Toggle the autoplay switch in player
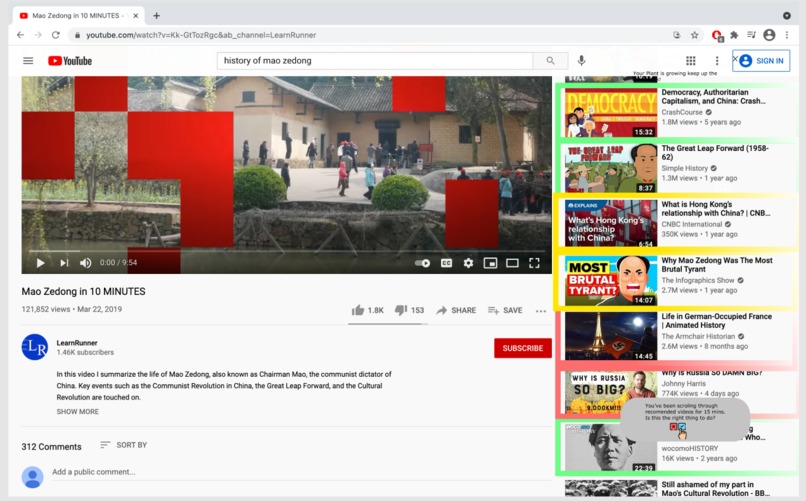Screen dimensions: 806x501 click(x=423, y=263)
